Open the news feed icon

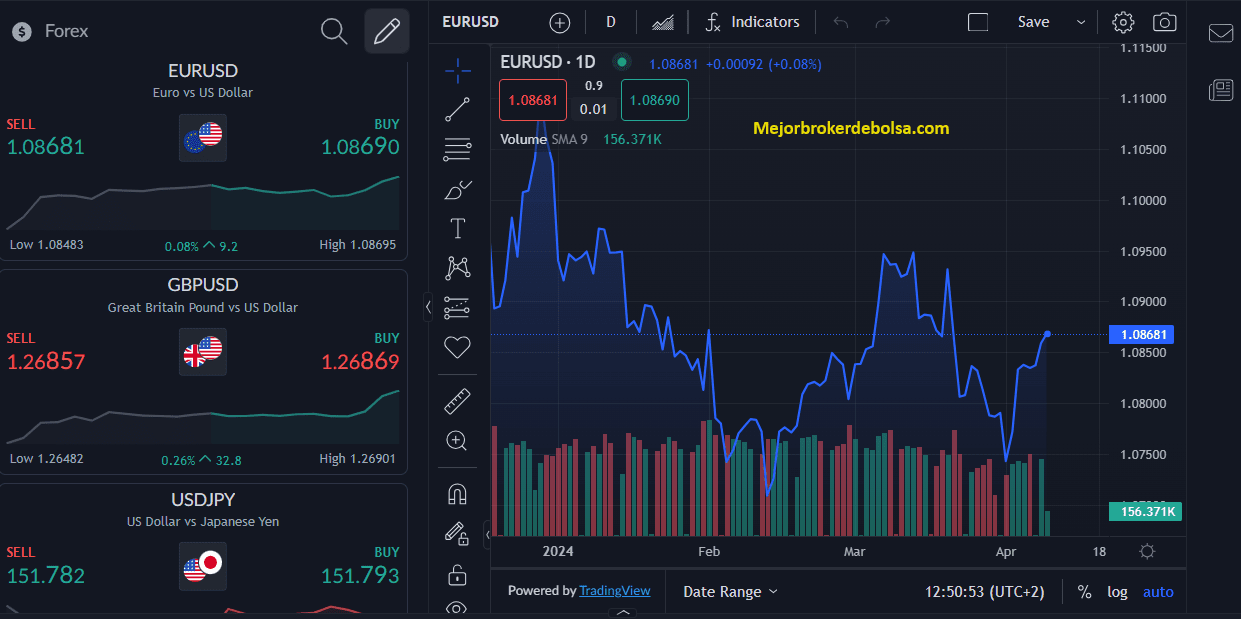click(1221, 90)
